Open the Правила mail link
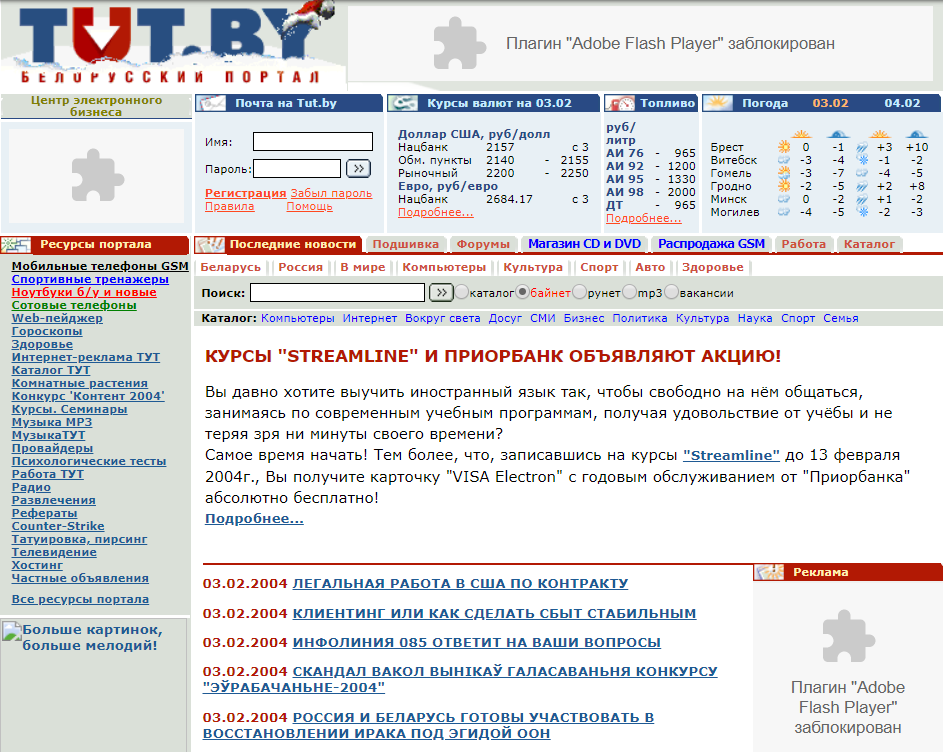 pos(230,206)
